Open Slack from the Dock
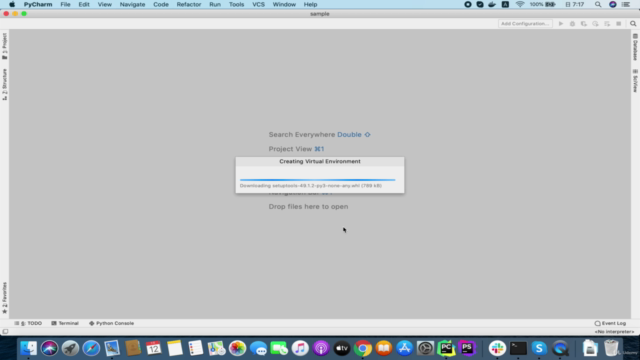 (x=497, y=348)
